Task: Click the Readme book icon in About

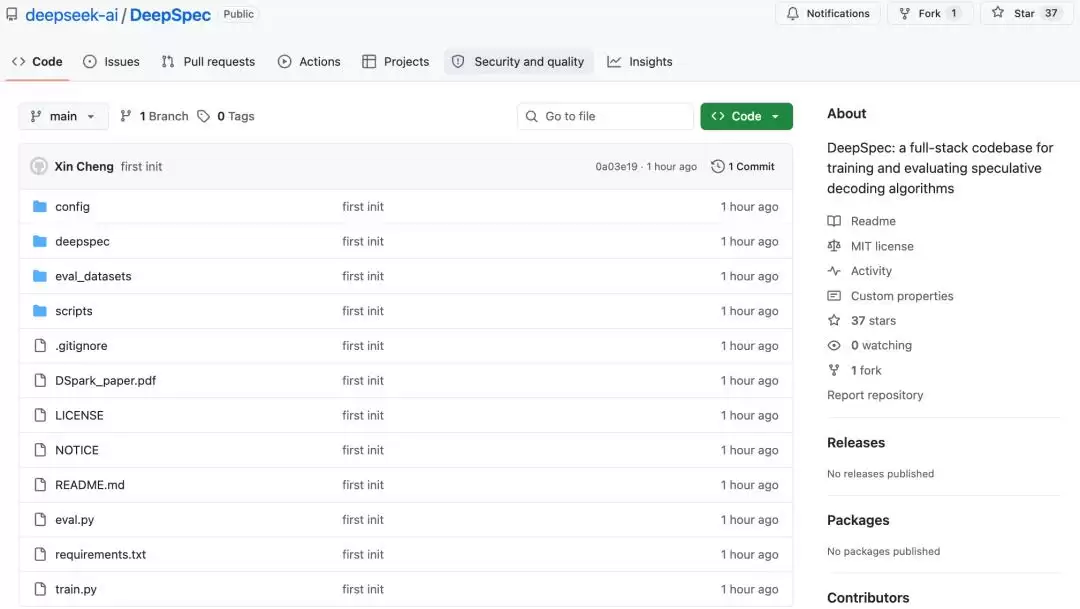Action: coord(834,221)
